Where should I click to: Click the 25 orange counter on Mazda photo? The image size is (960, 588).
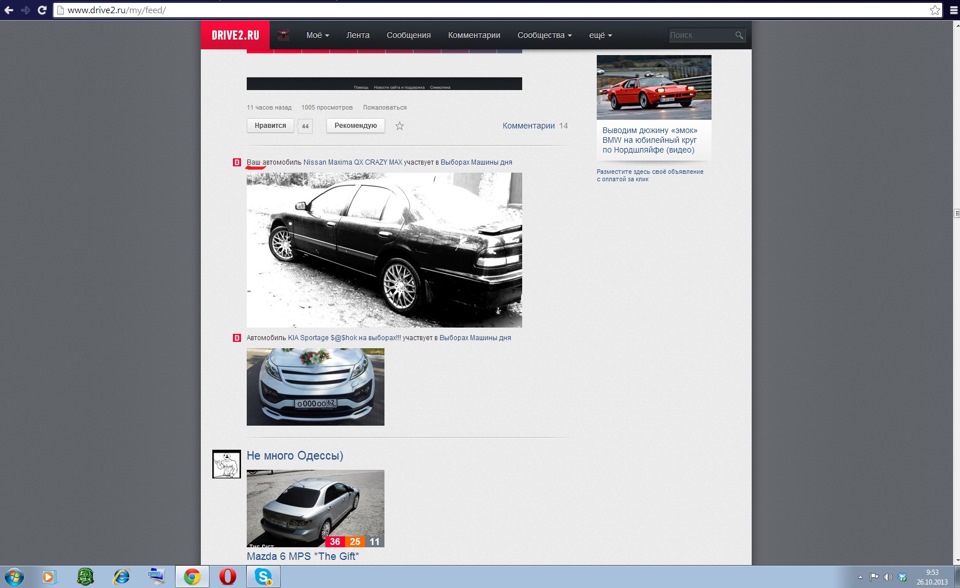[x=354, y=541]
